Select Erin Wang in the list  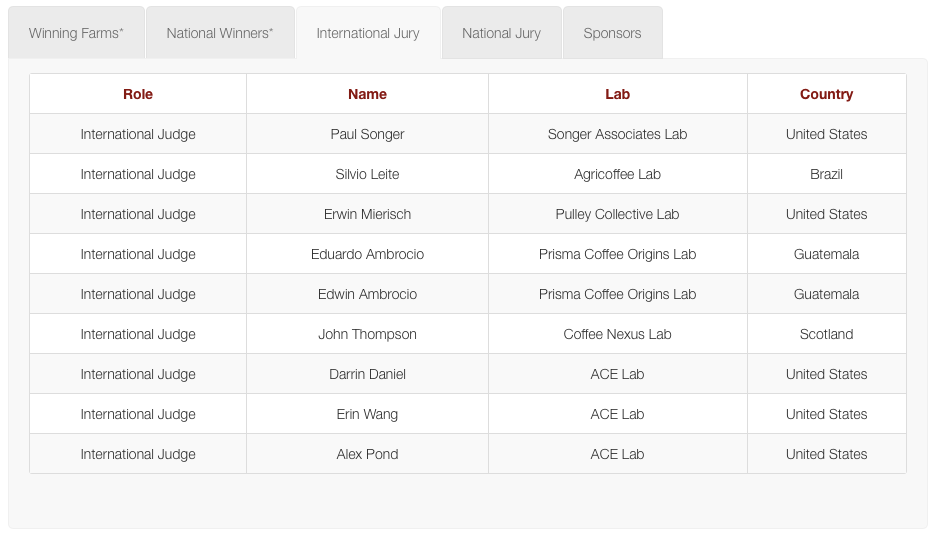368,414
